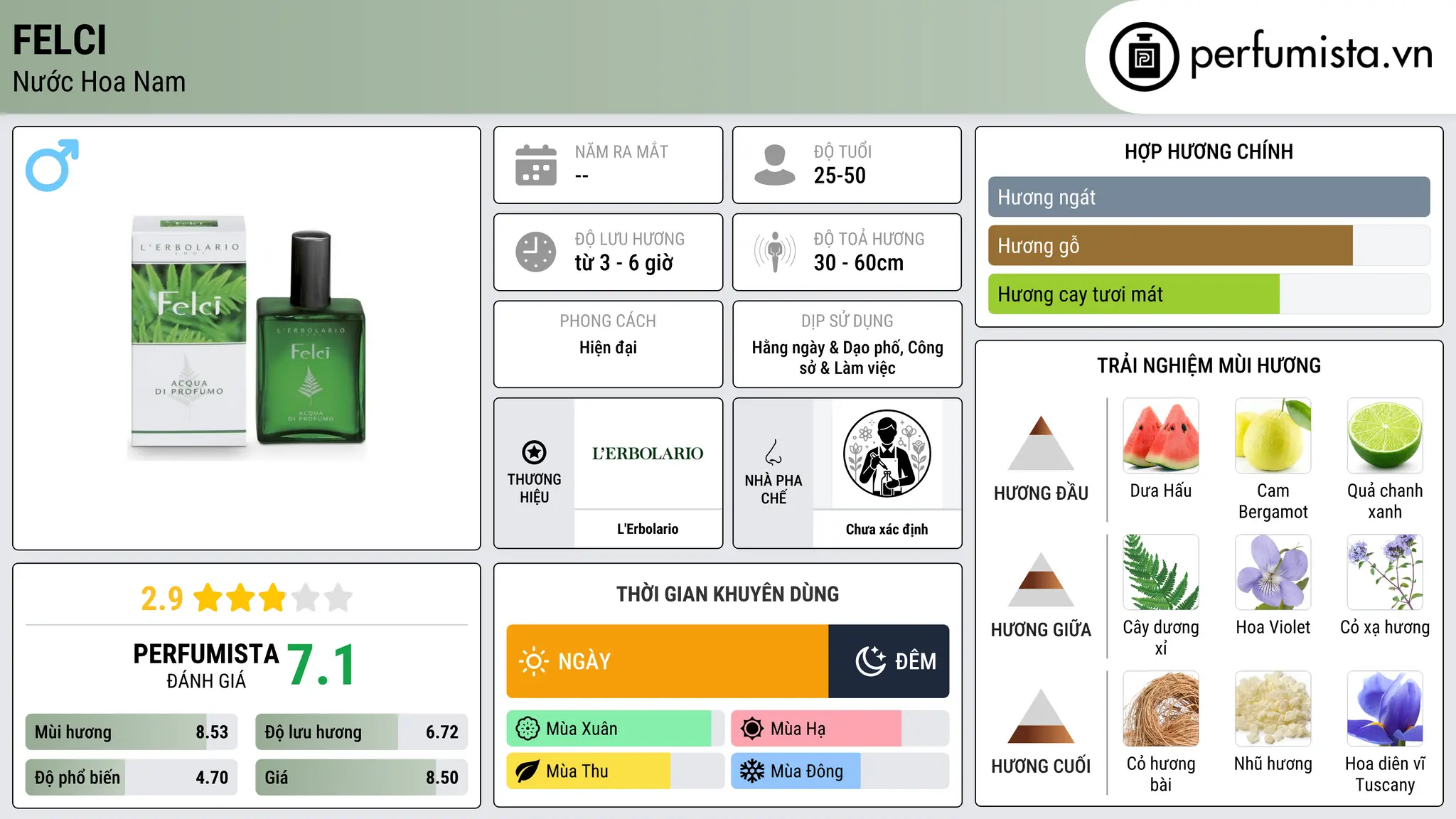1456x819 pixels.
Task: Click the Hợp hương chính heading
Action: pyautogui.click(x=1209, y=151)
